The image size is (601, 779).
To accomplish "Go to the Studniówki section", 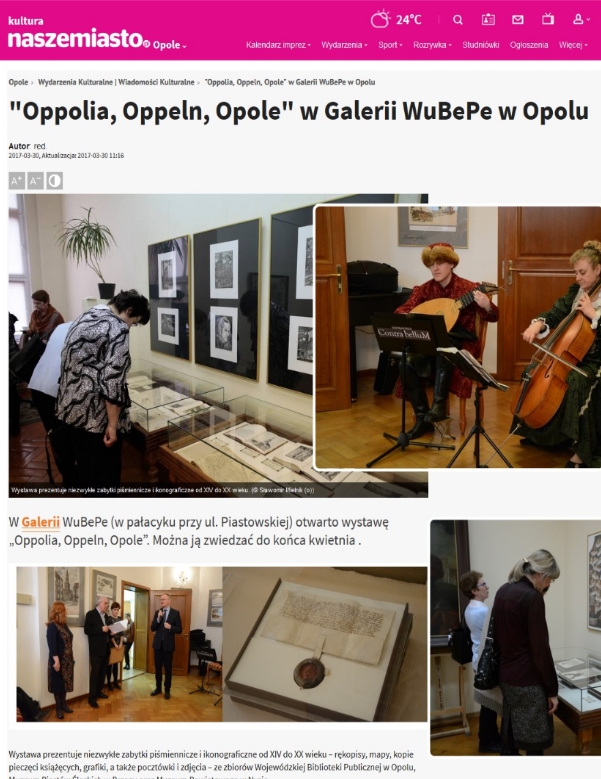I will tap(480, 45).
